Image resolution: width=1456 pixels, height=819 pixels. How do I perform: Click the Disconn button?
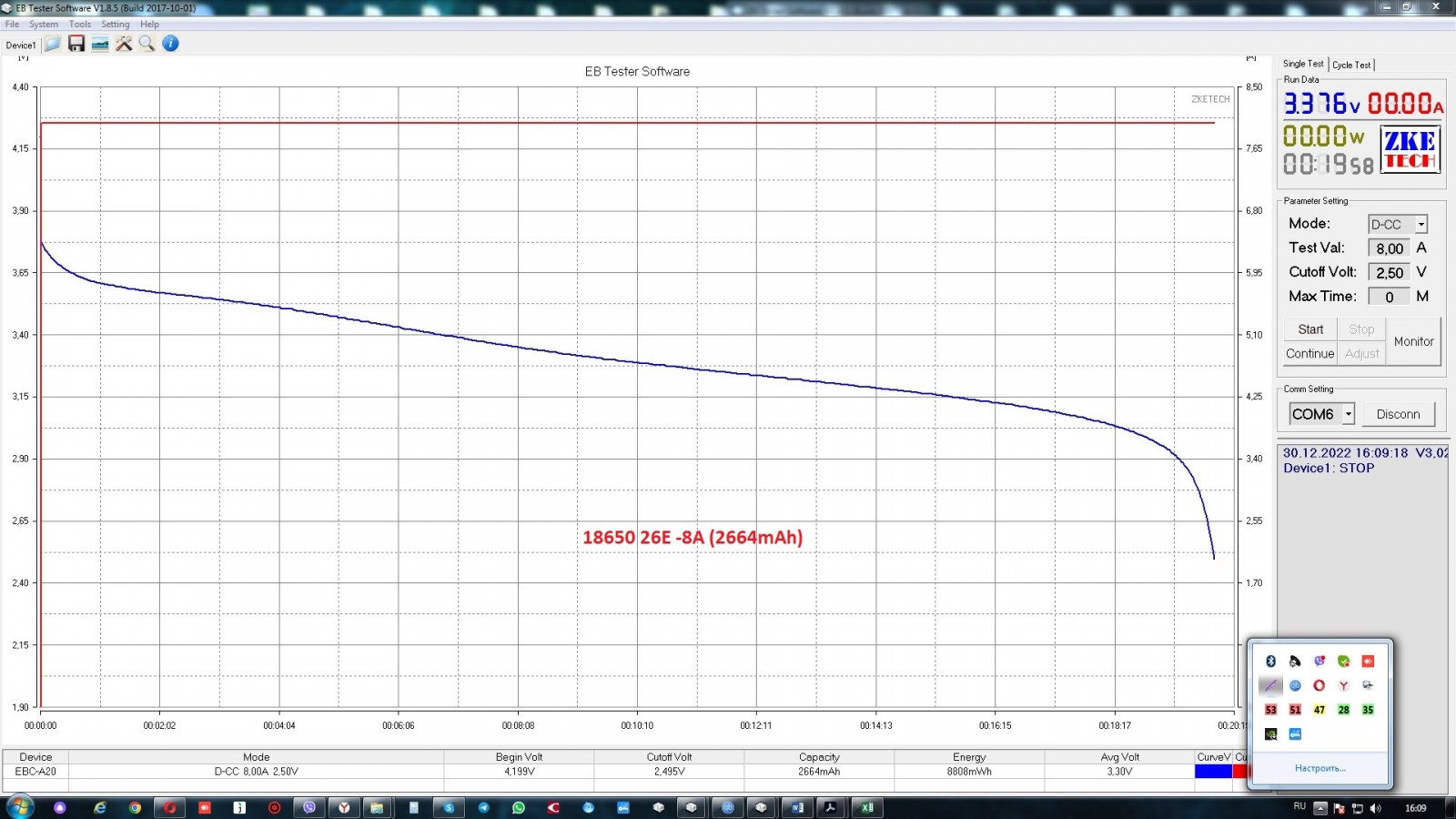(1398, 414)
